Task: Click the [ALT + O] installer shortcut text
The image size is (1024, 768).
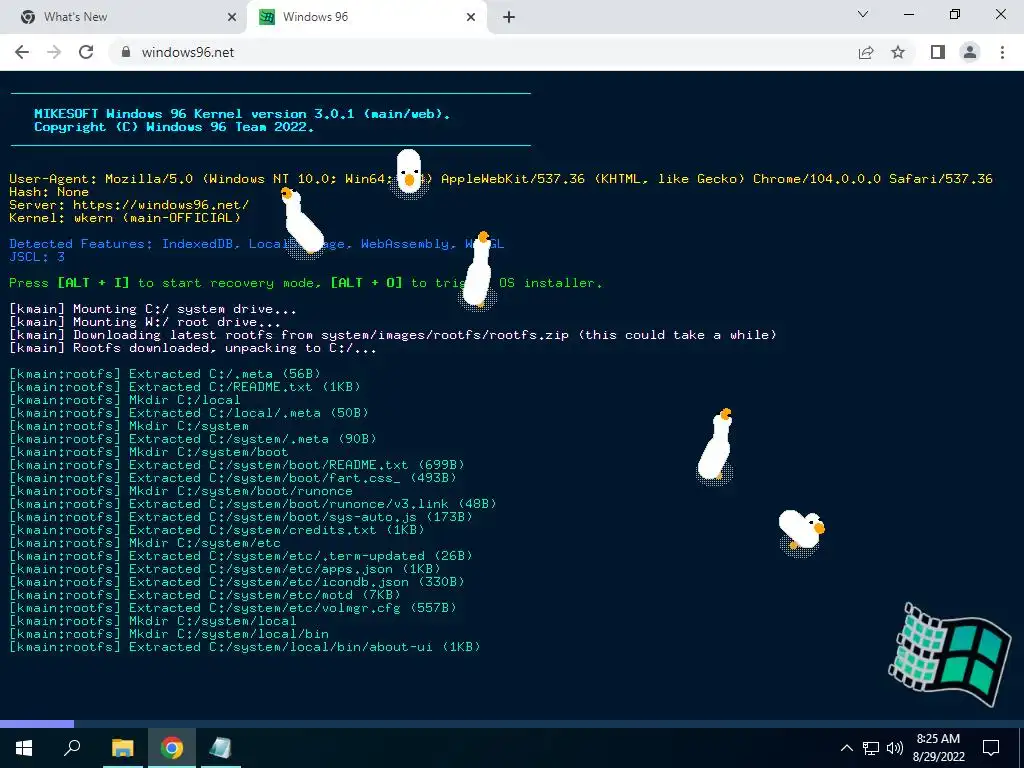Action: pos(366,283)
